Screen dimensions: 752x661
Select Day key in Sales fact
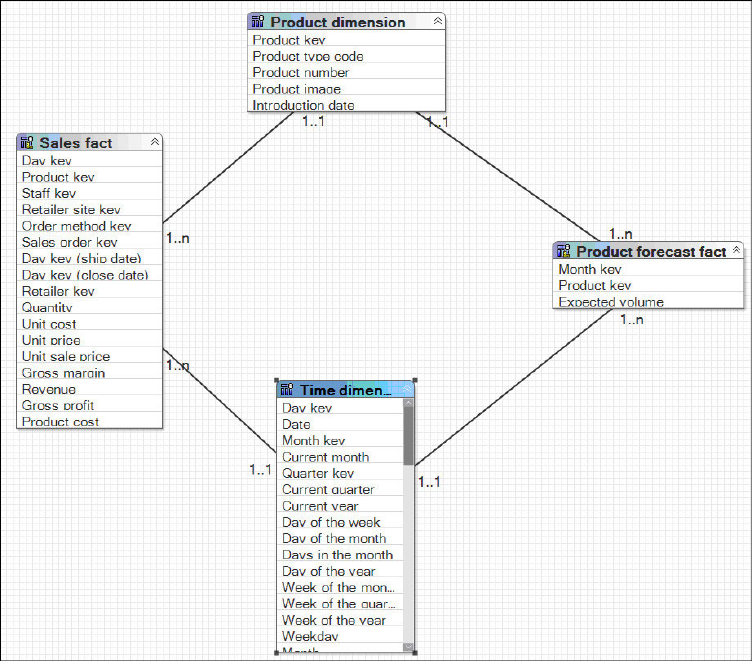[90, 160]
